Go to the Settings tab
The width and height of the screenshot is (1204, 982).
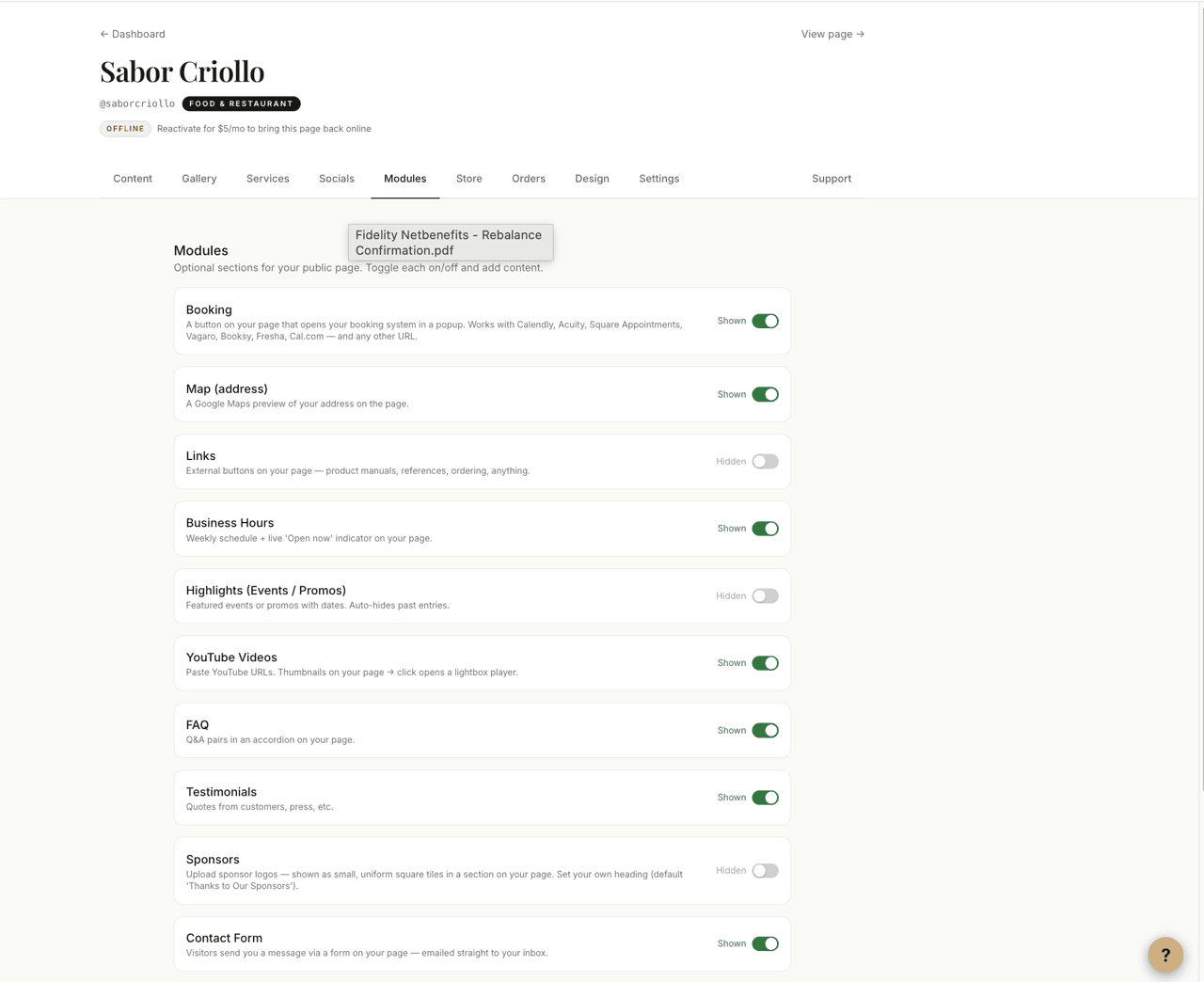click(x=659, y=179)
